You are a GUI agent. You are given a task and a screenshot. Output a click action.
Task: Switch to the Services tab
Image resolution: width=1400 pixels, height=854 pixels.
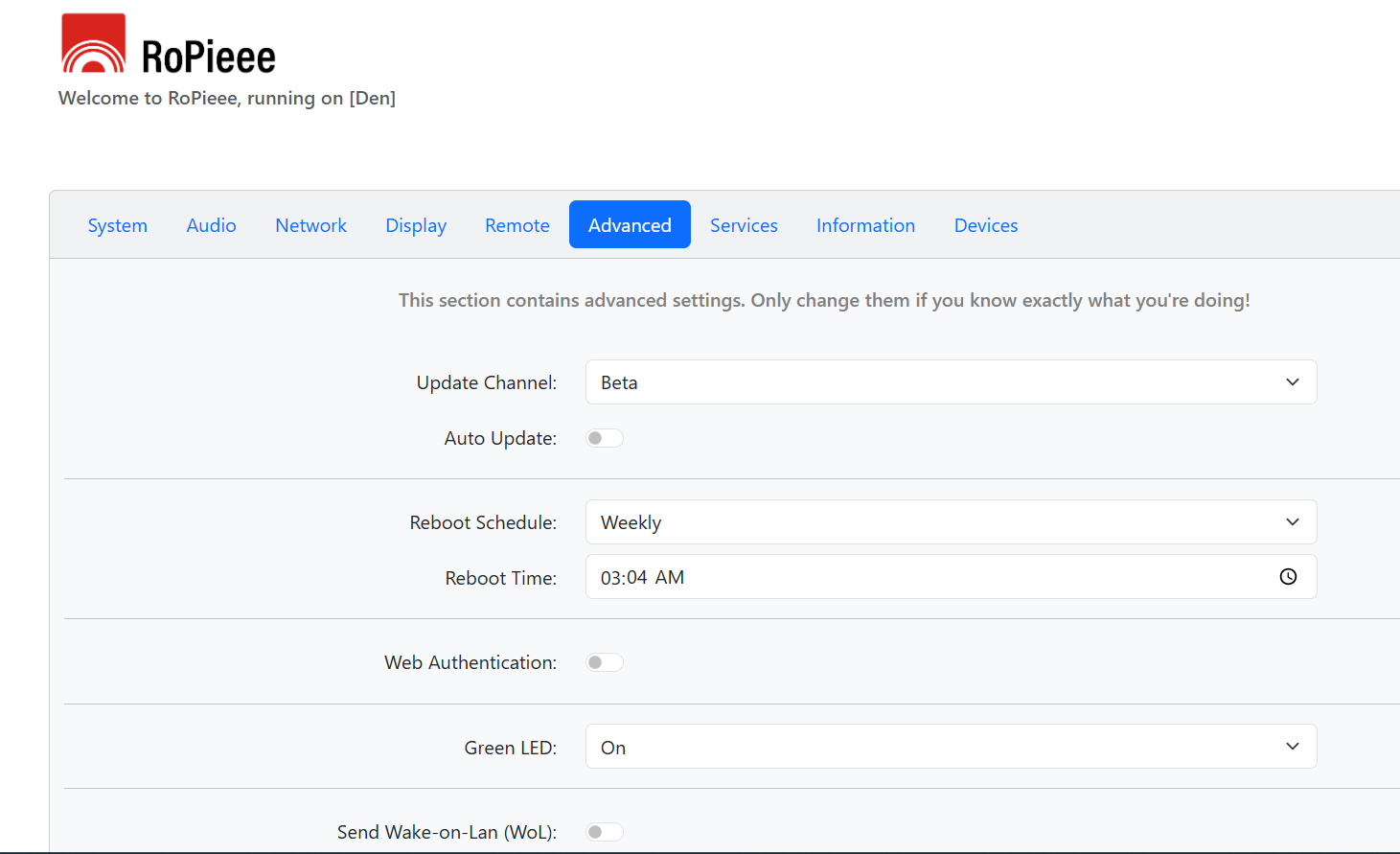click(x=744, y=225)
